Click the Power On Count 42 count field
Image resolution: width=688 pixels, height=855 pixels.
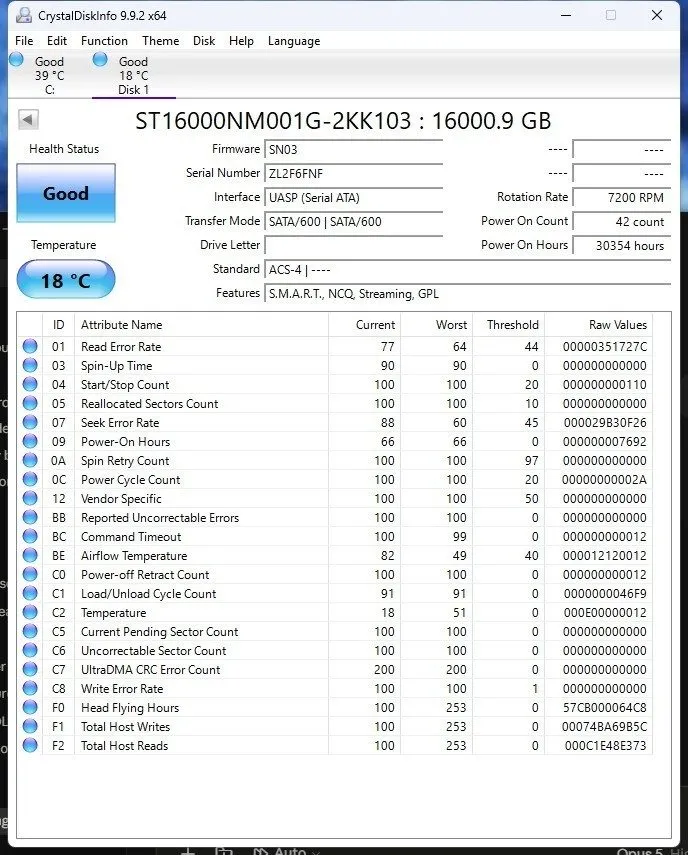[621, 221]
